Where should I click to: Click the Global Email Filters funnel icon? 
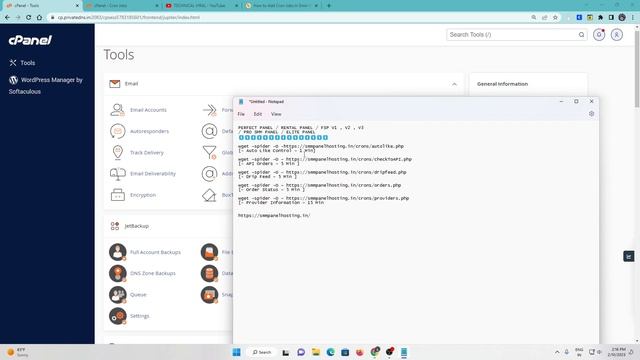[209, 152]
